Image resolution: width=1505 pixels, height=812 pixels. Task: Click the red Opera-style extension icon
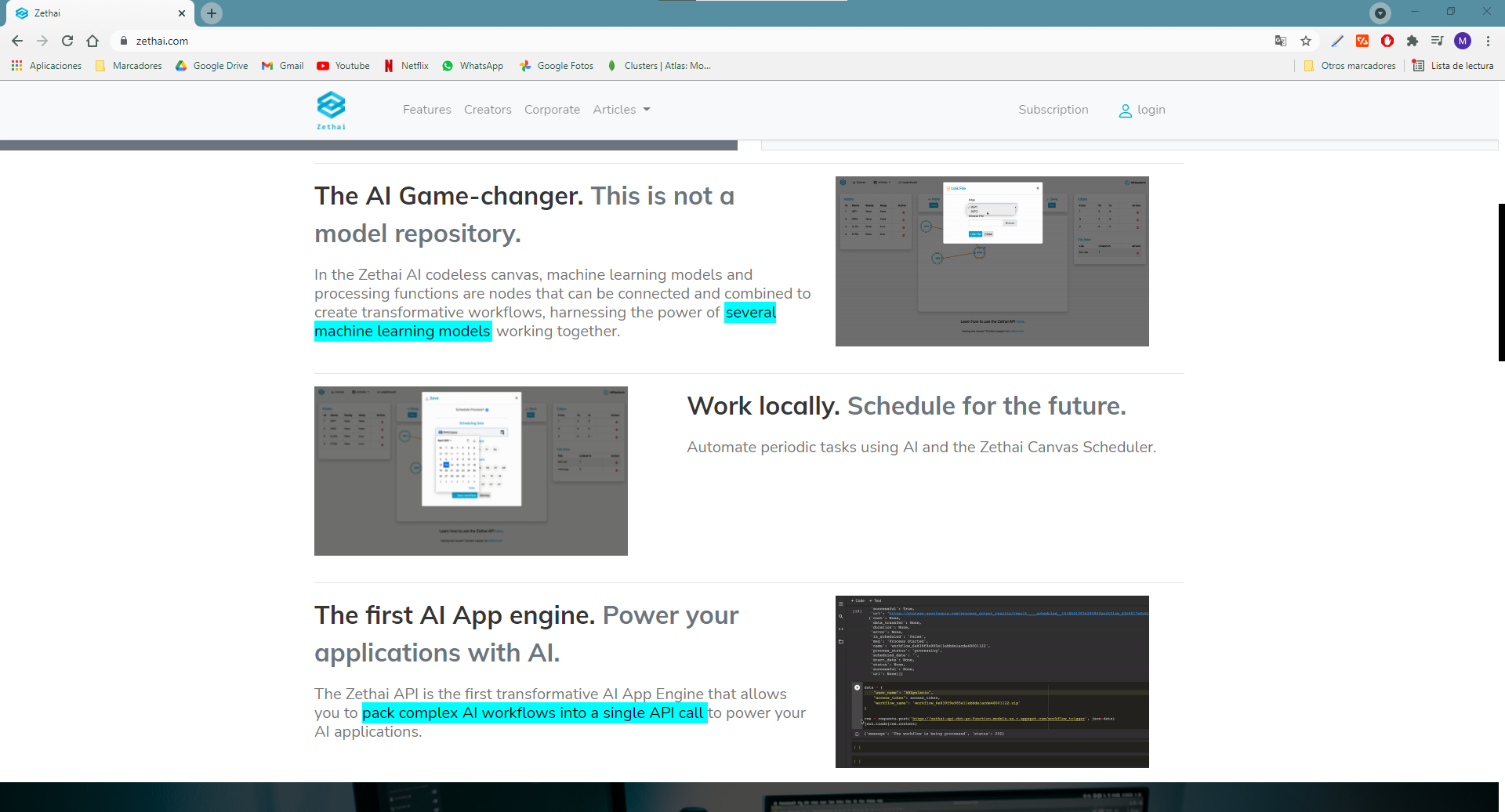click(1387, 41)
